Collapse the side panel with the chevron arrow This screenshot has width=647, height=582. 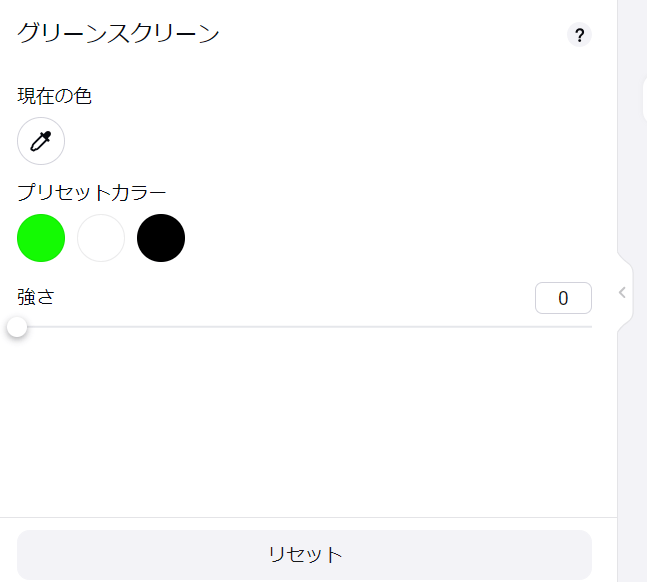(x=622, y=293)
